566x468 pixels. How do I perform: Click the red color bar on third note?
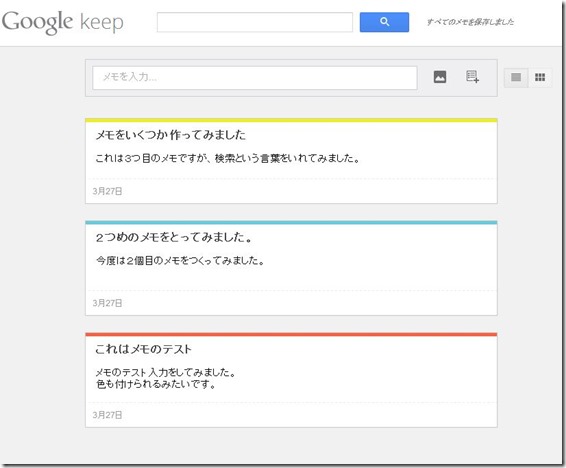point(291,334)
